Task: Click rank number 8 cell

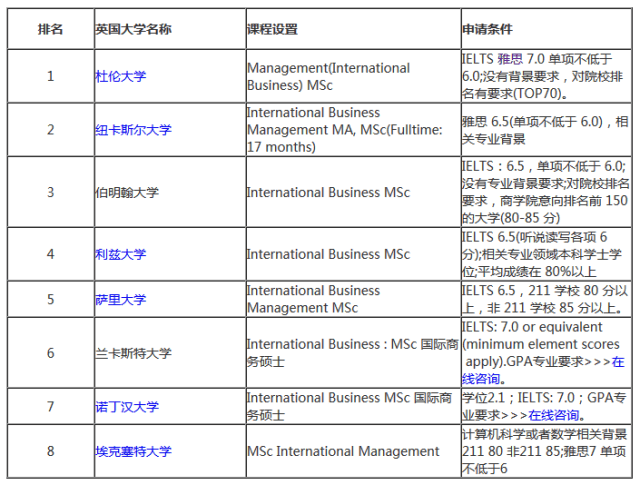Action: [51, 451]
